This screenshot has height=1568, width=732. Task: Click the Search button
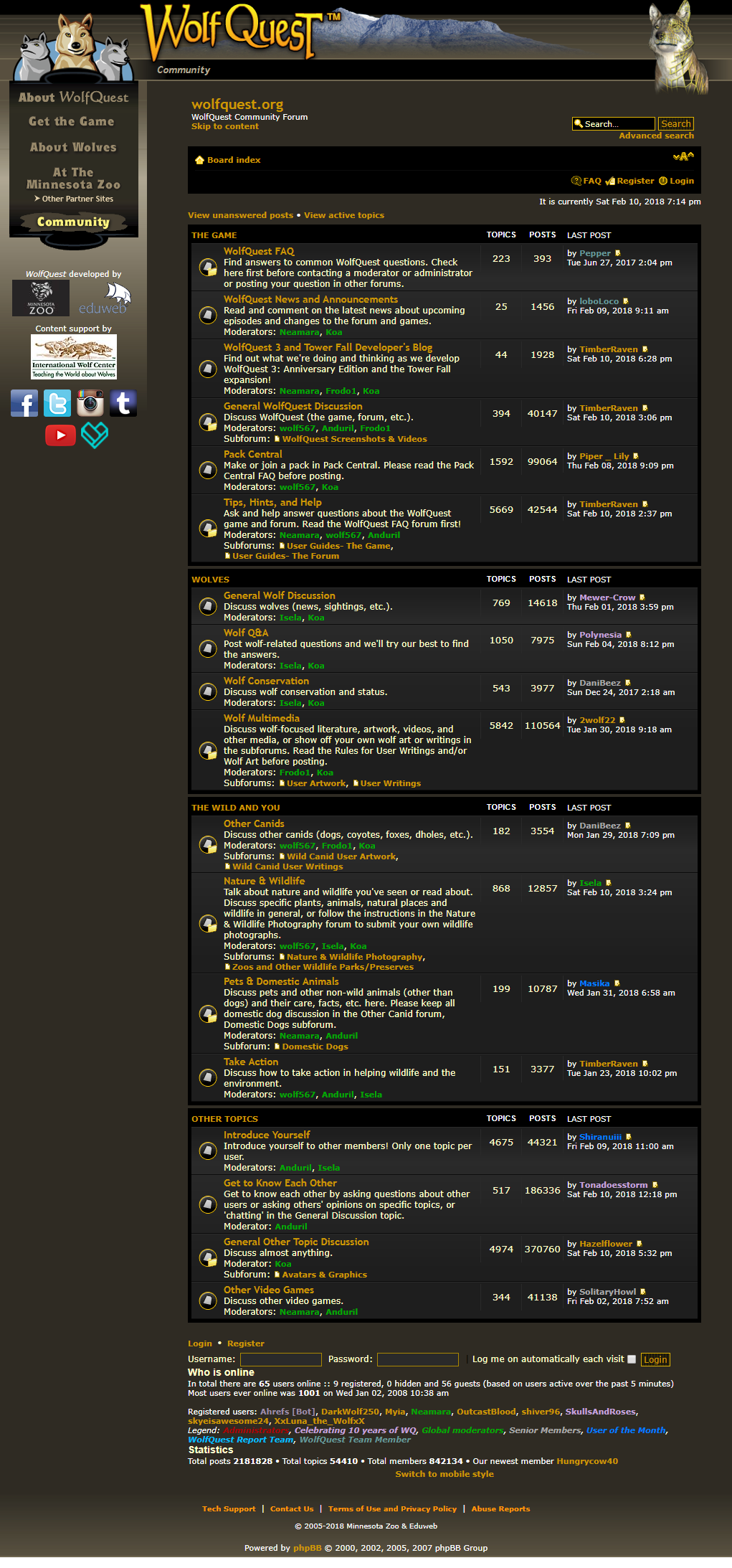[676, 123]
